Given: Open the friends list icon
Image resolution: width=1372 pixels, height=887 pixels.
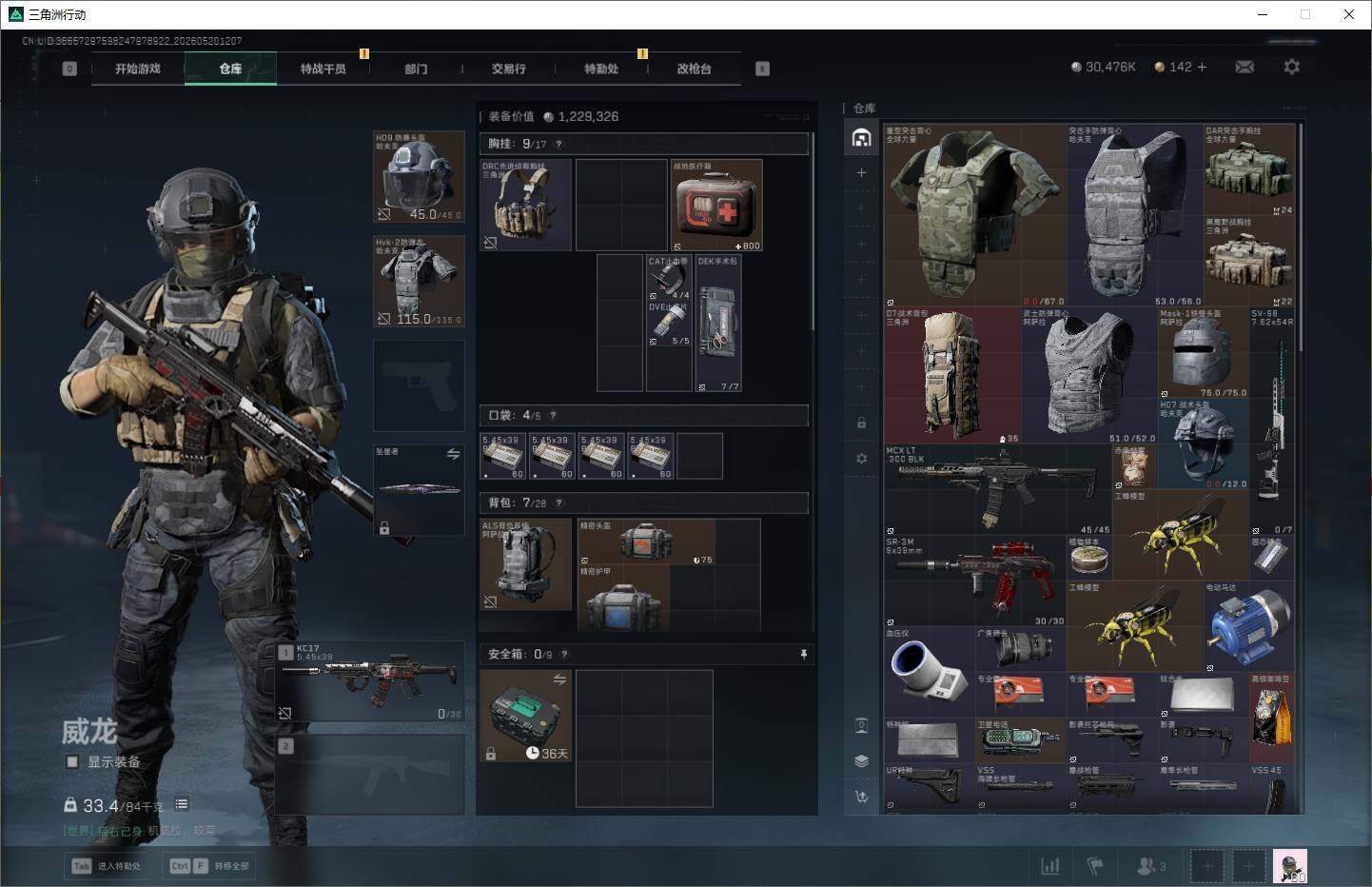Looking at the screenshot, I should click(x=1151, y=866).
